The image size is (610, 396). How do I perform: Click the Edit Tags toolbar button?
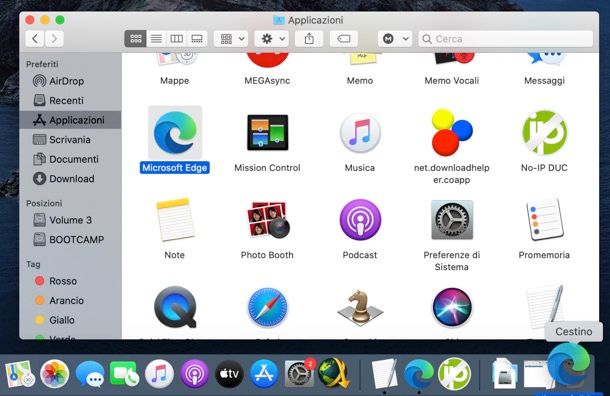pyautogui.click(x=344, y=39)
